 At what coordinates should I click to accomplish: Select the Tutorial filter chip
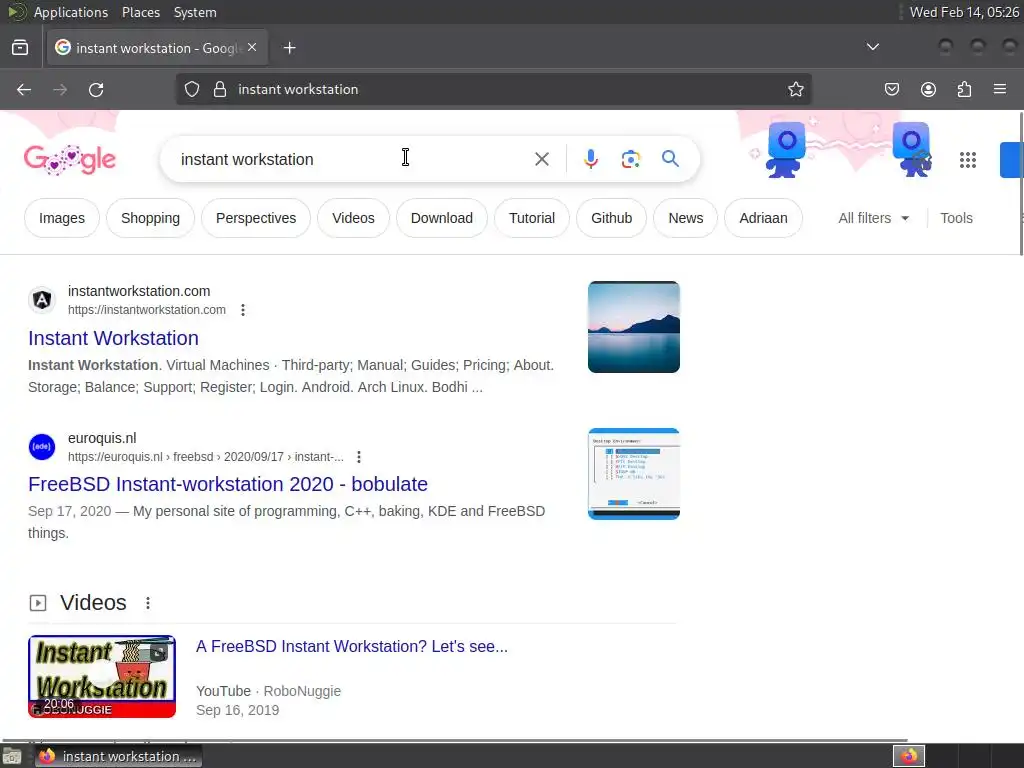[532, 218]
